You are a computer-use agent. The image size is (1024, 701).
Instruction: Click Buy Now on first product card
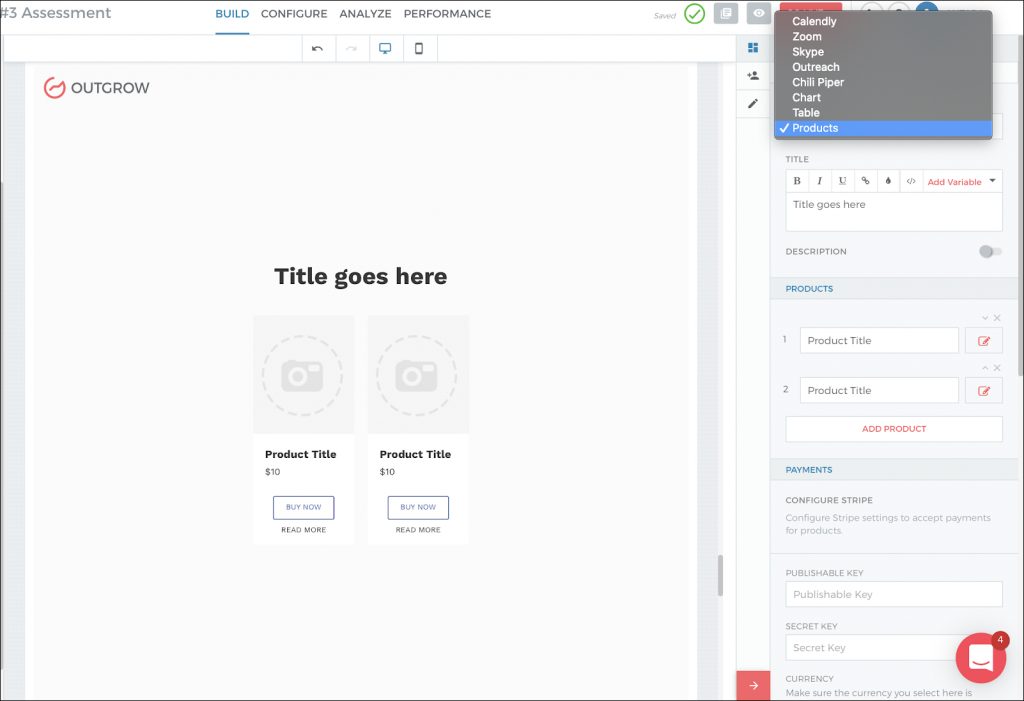pyautogui.click(x=303, y=507)
